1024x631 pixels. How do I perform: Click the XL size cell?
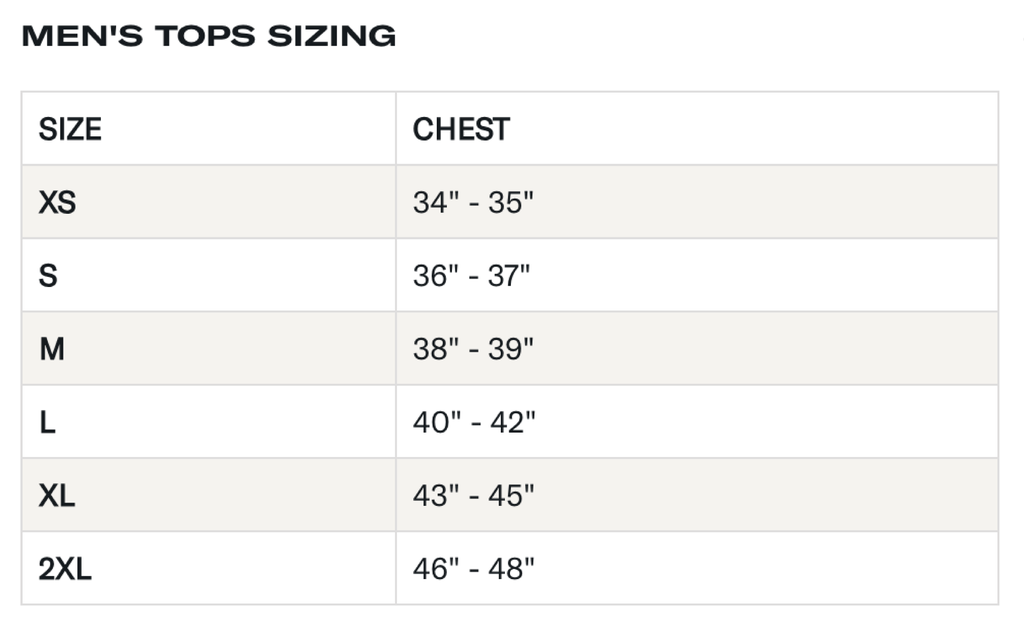tap(57, 496)
